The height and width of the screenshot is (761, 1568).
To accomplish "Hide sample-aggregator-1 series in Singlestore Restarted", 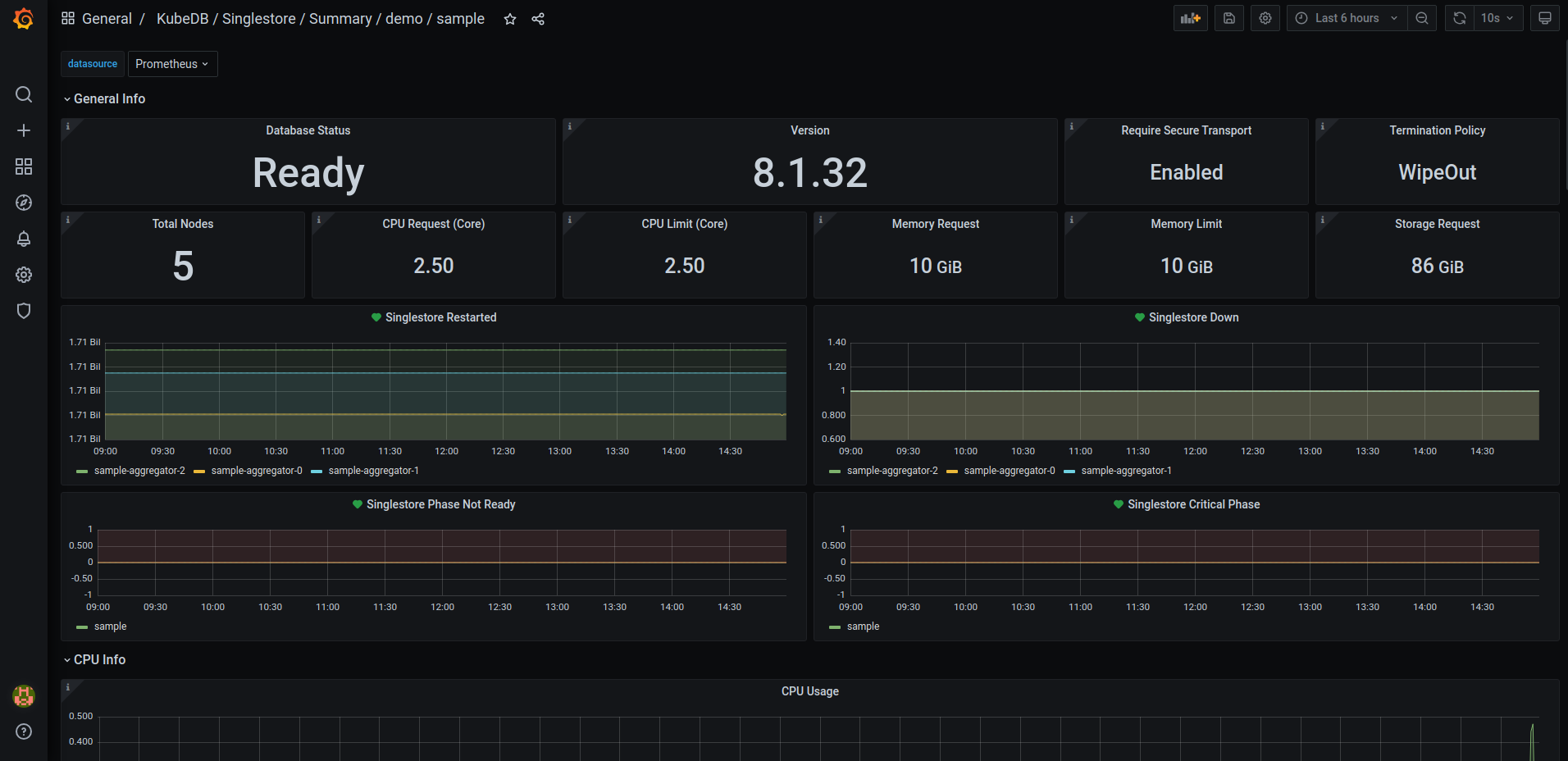I will point(373,470).
